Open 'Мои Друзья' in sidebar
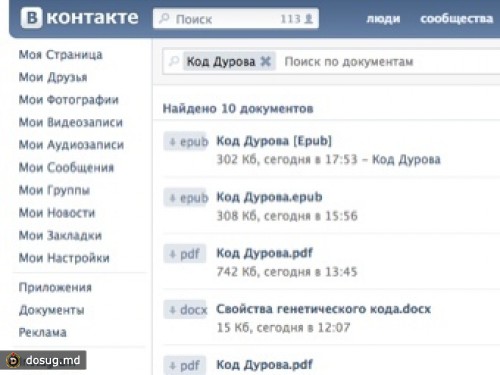This screenshot has height=375, width=500. (x=53, y=77)
